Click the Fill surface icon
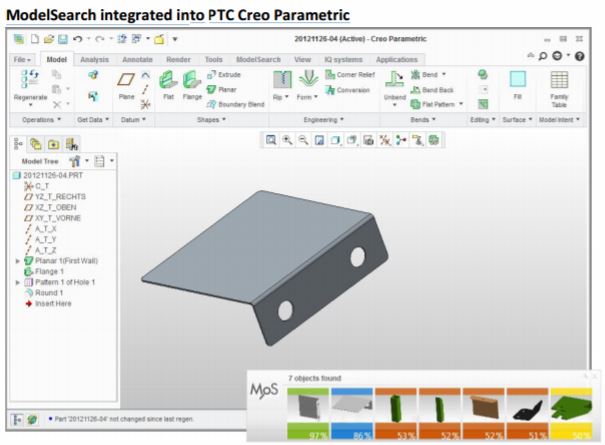This screenshot has width=605, height=445. [517, 80]
